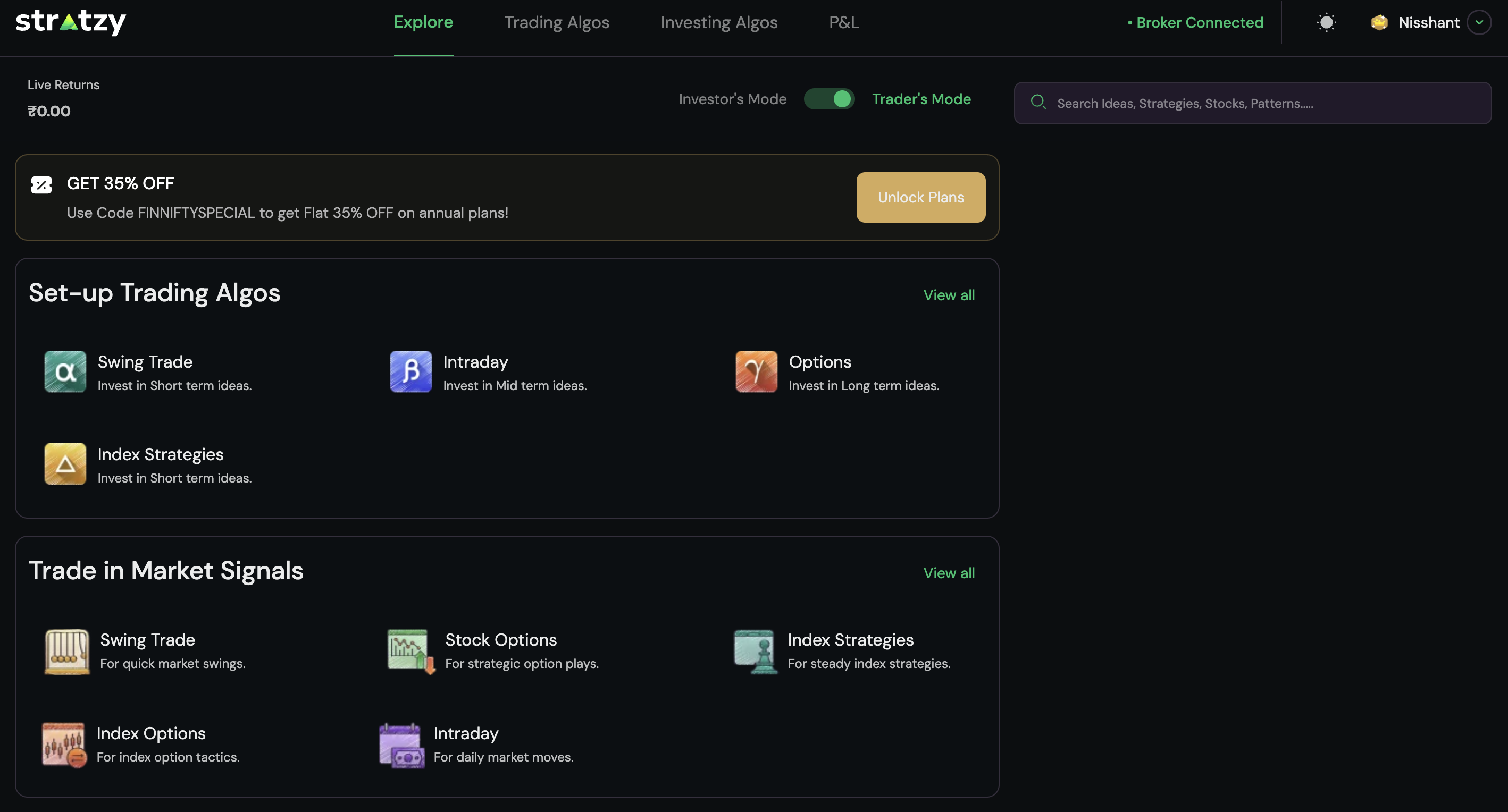Viewport: 1508px width, 812px height.
Task: Select the Options gamma icon
Action: pyautogui.click(x=755, y=371)
